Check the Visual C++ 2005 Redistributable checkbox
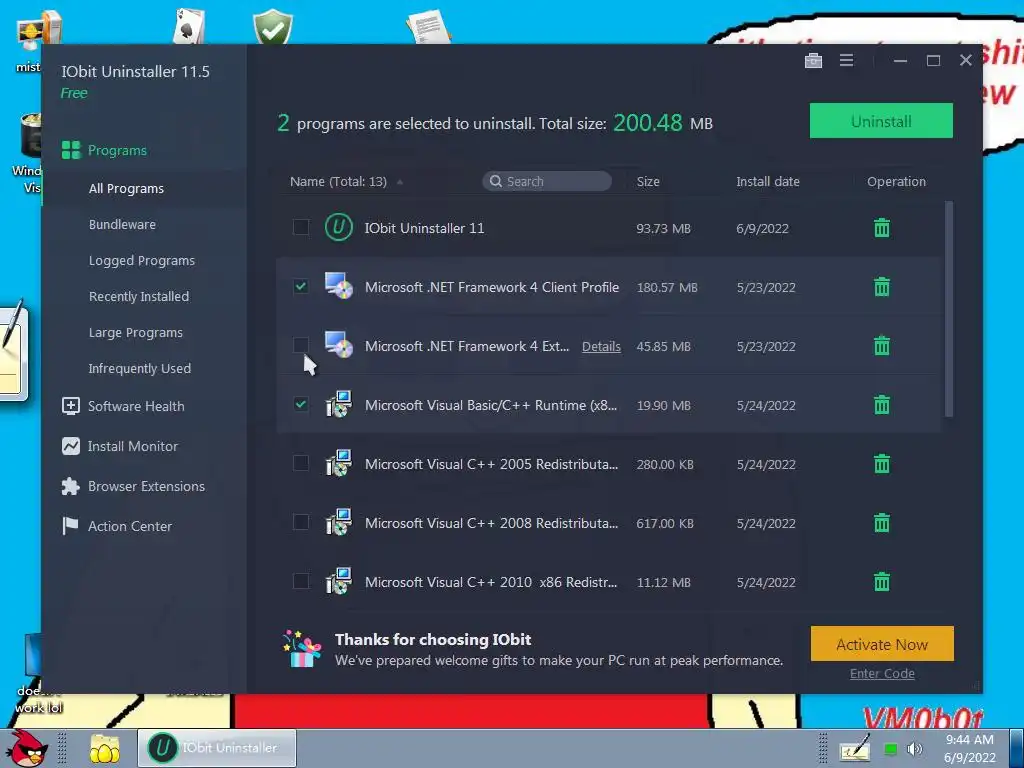The width and height of the screenshot is (1024, 768). pos(300,462)
